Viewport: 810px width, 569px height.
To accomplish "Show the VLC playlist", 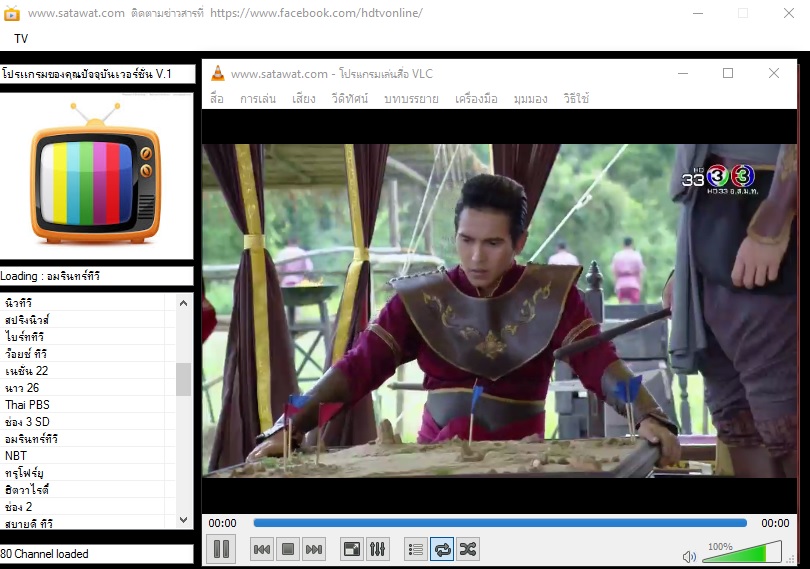I will coord(416,549).
